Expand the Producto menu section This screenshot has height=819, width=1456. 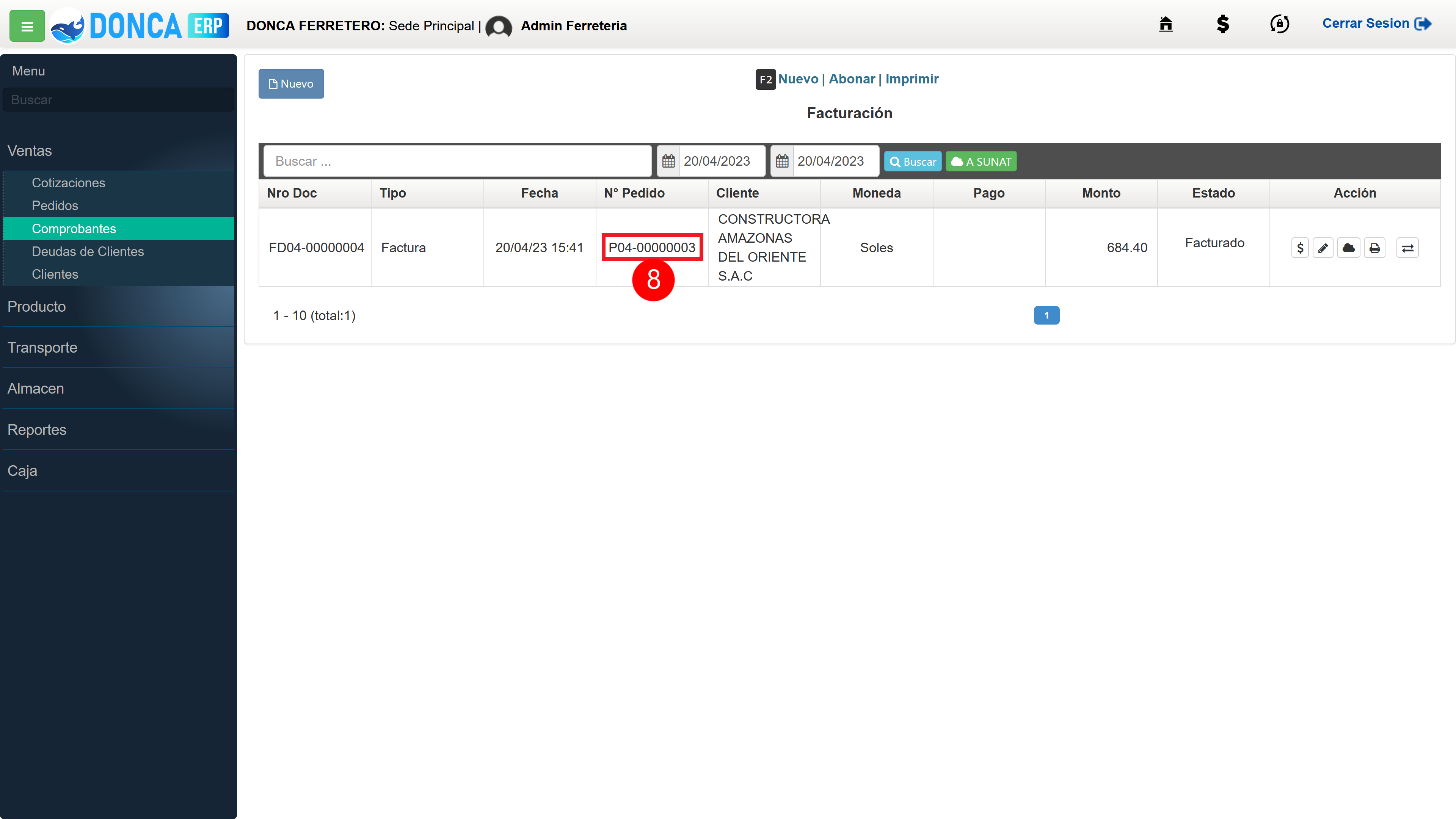pos(119,306)
